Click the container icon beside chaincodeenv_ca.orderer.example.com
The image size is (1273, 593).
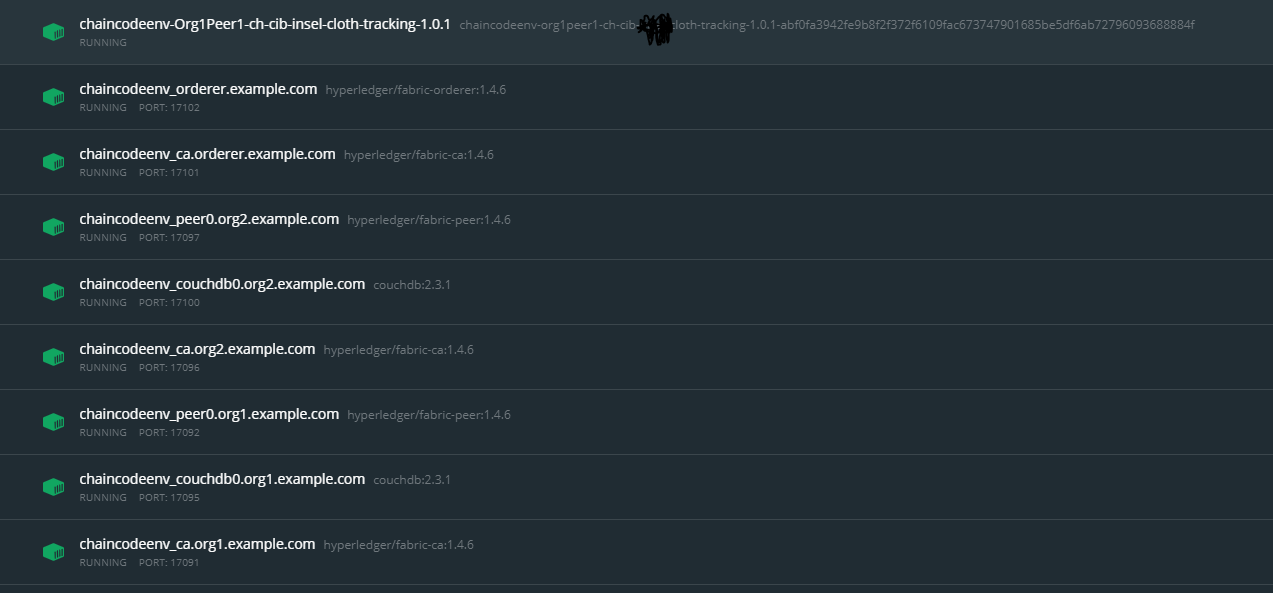point(54,162)
